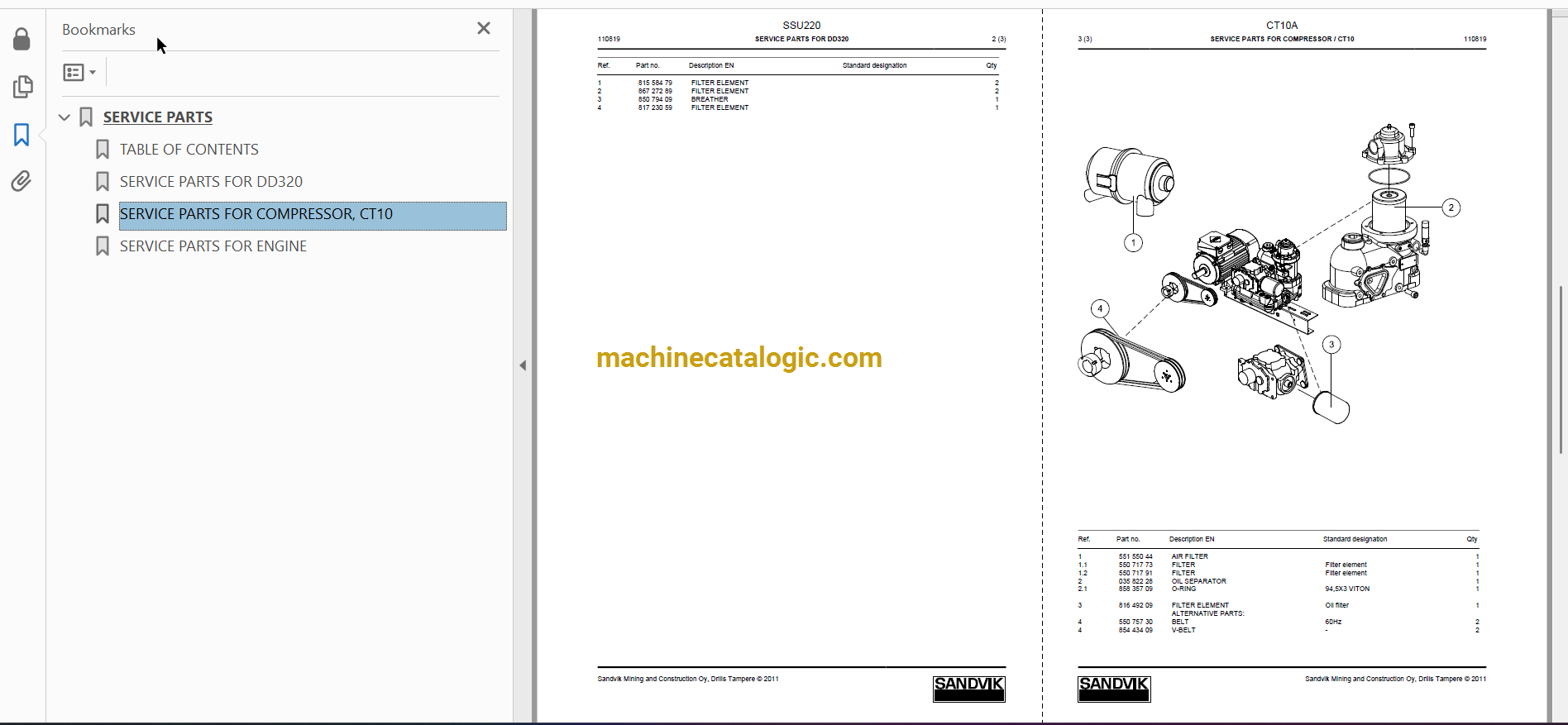Click bookmark icon beside SERVICE PARTS FOR ENGINE
The height and width of the screenshot is (725, 1568).
coord(103,246)
